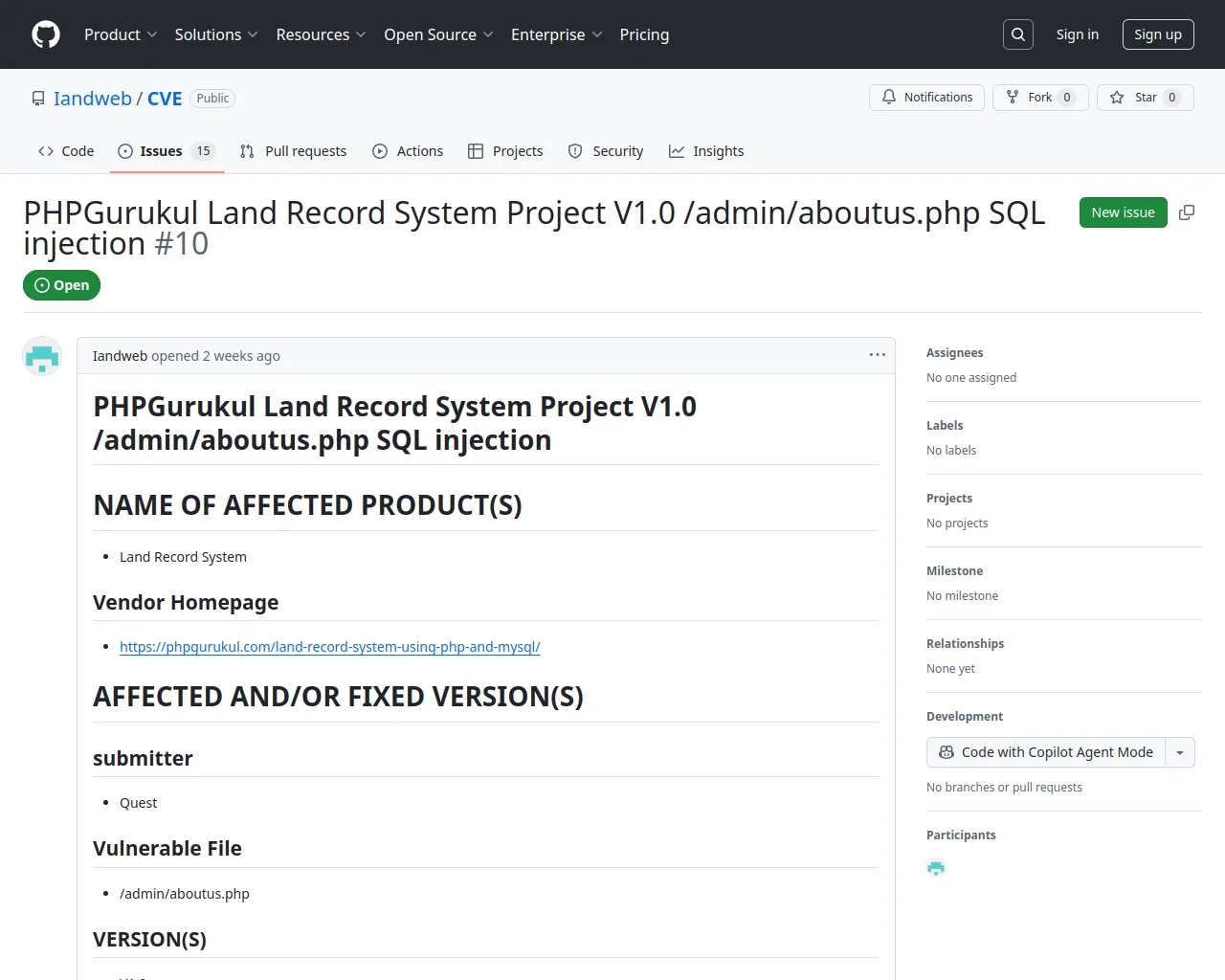Click the bell icon on Notifications
Screen dimensions: 1225x980
pos(889,98)
